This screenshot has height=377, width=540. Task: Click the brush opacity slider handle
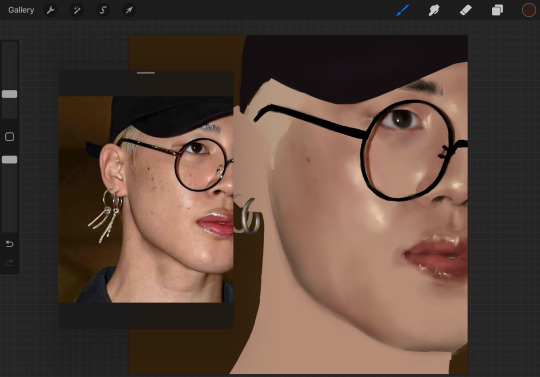[10, 159]
